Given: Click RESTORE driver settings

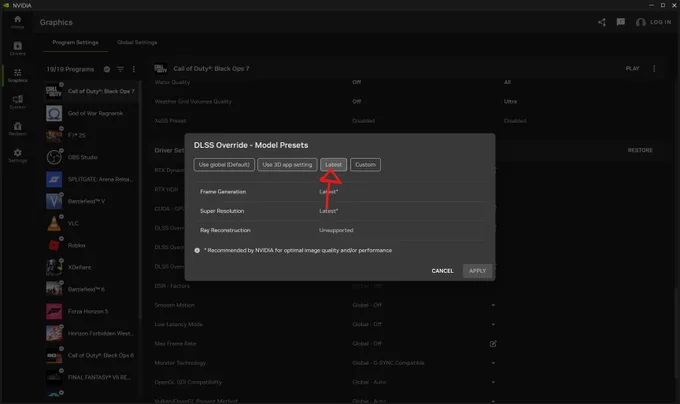Looking at the screenshot, I should (640, 150).
